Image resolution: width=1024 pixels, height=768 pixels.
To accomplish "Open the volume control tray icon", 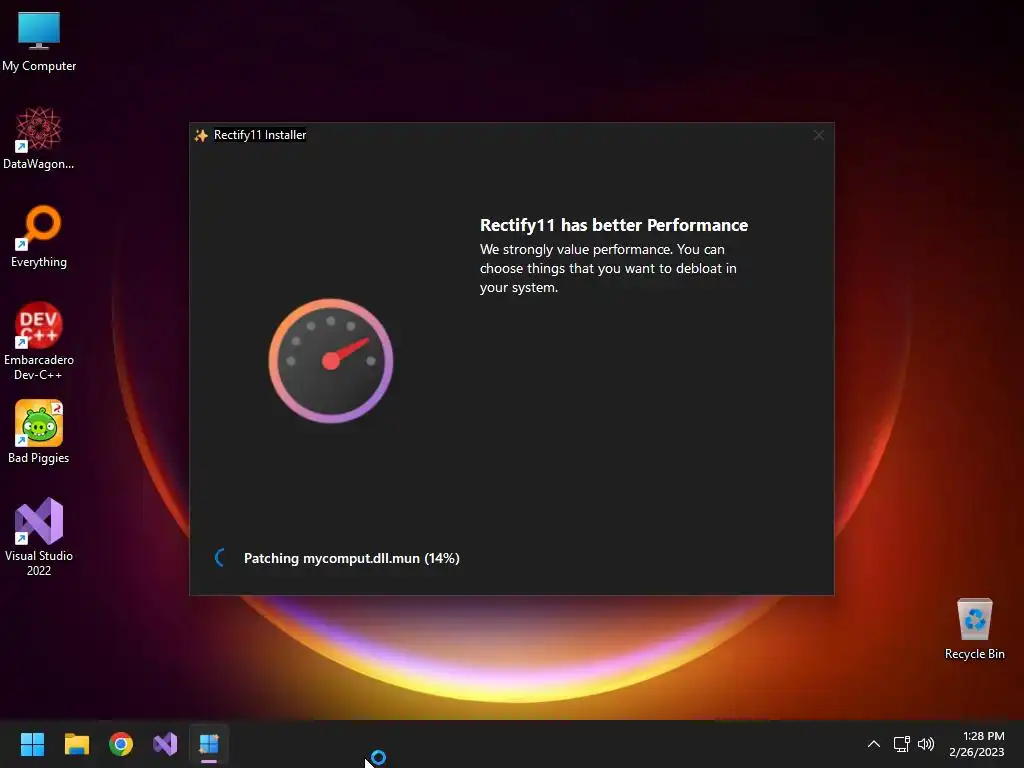I will pos(925,744).
